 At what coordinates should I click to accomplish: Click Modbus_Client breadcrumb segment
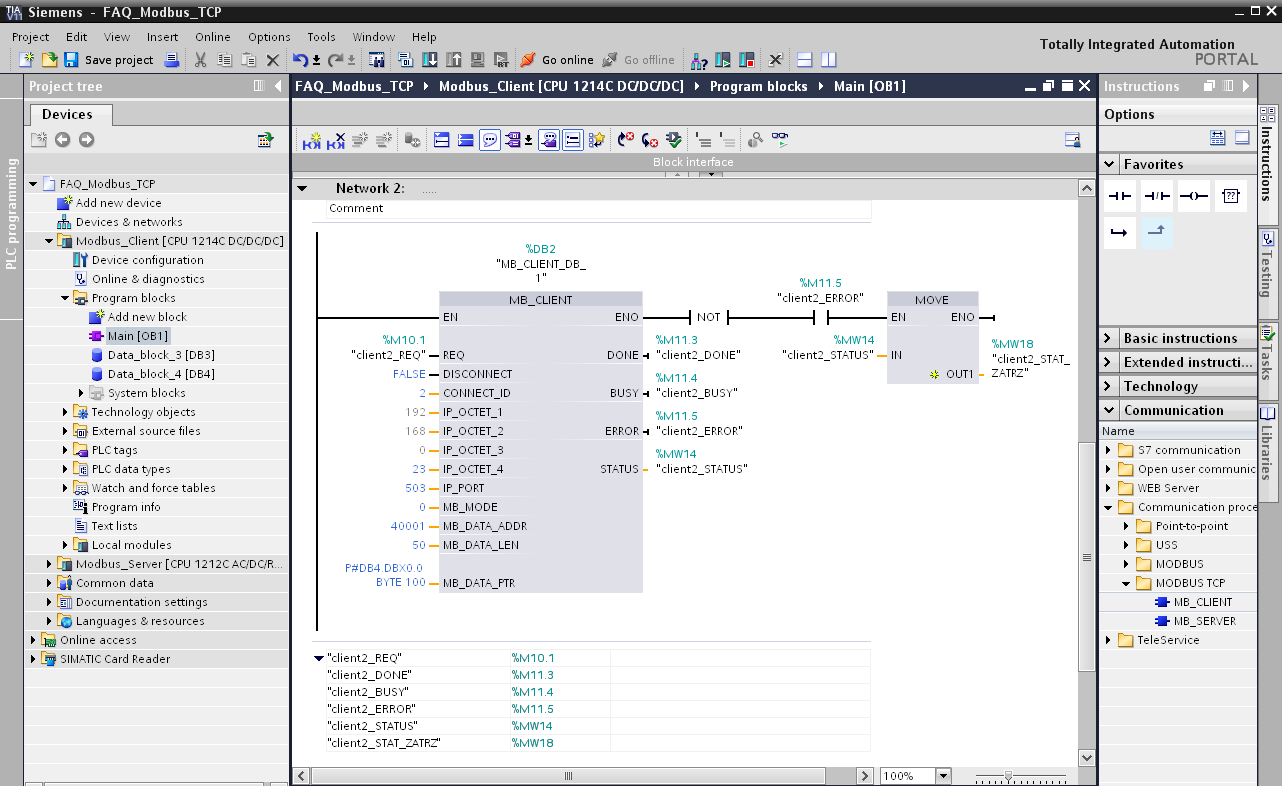(561, 87)
